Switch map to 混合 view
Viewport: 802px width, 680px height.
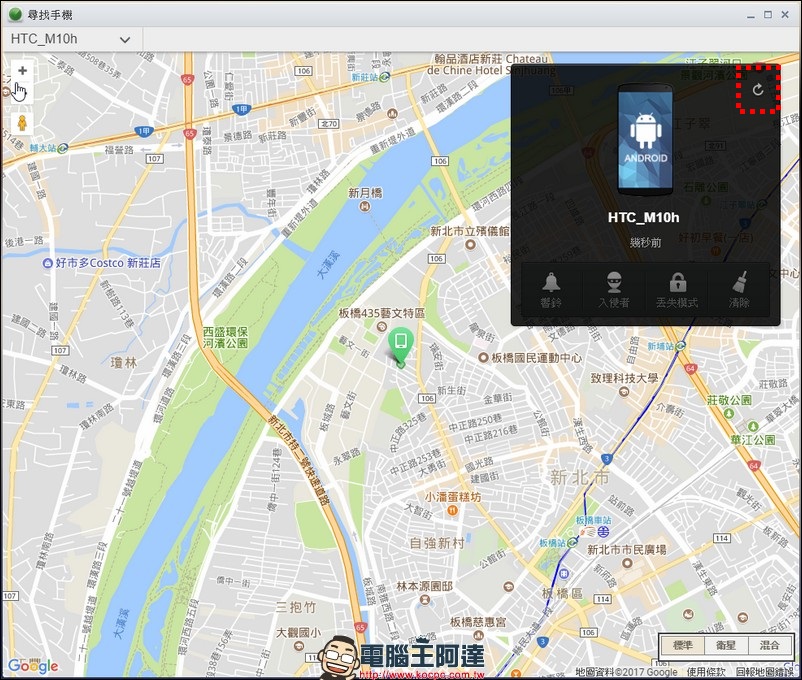pos(770,645)
